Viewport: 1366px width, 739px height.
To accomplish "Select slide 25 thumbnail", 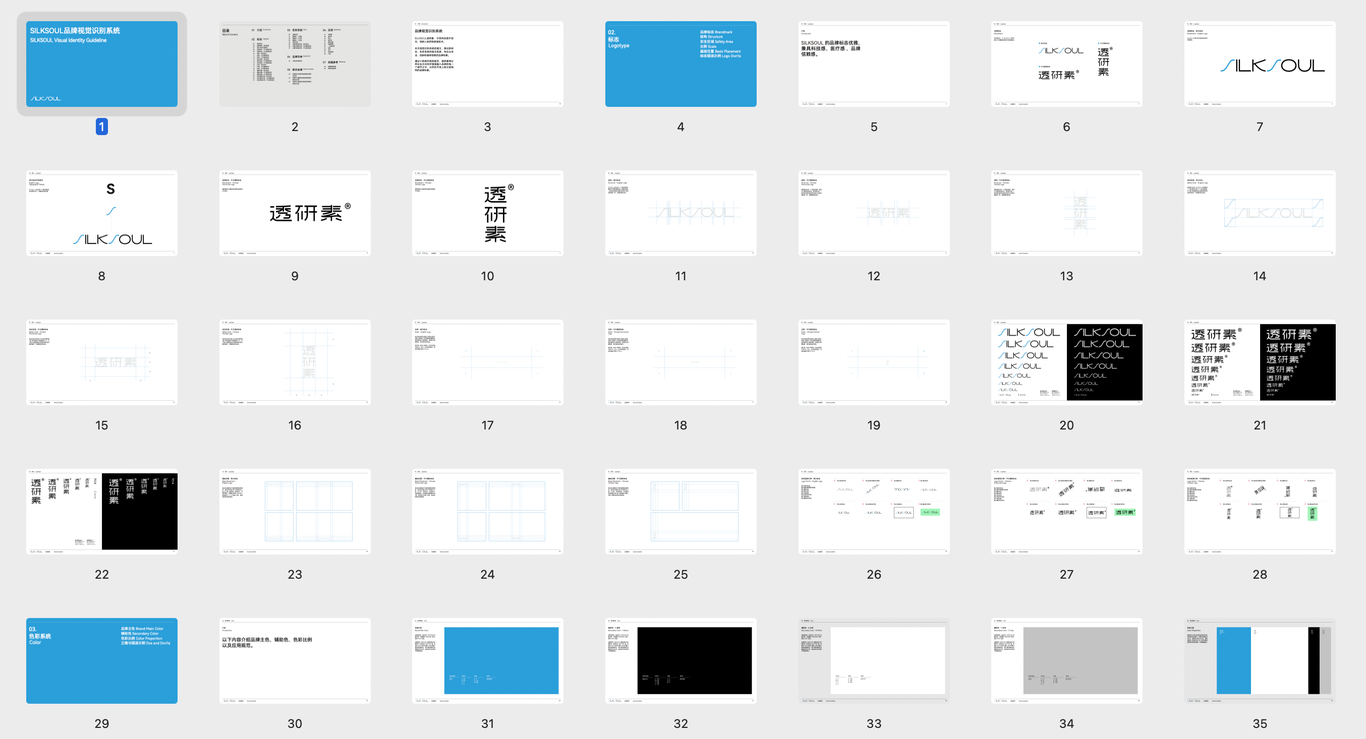I will point(681,511).
